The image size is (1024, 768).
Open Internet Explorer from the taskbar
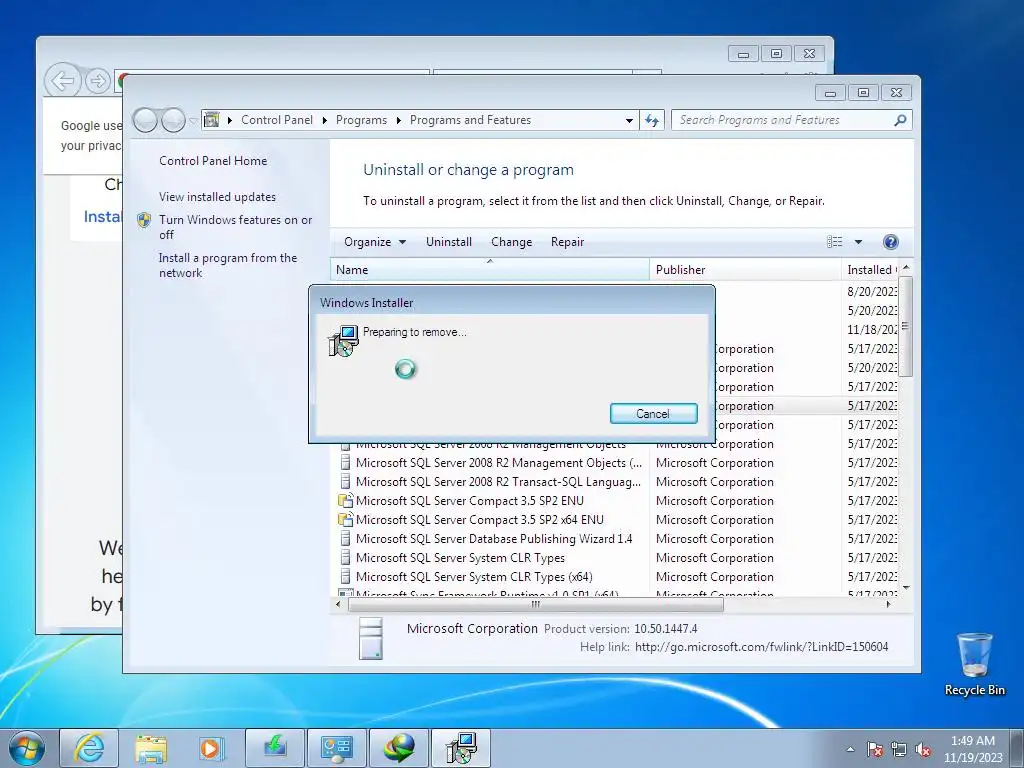click(89, 748)
